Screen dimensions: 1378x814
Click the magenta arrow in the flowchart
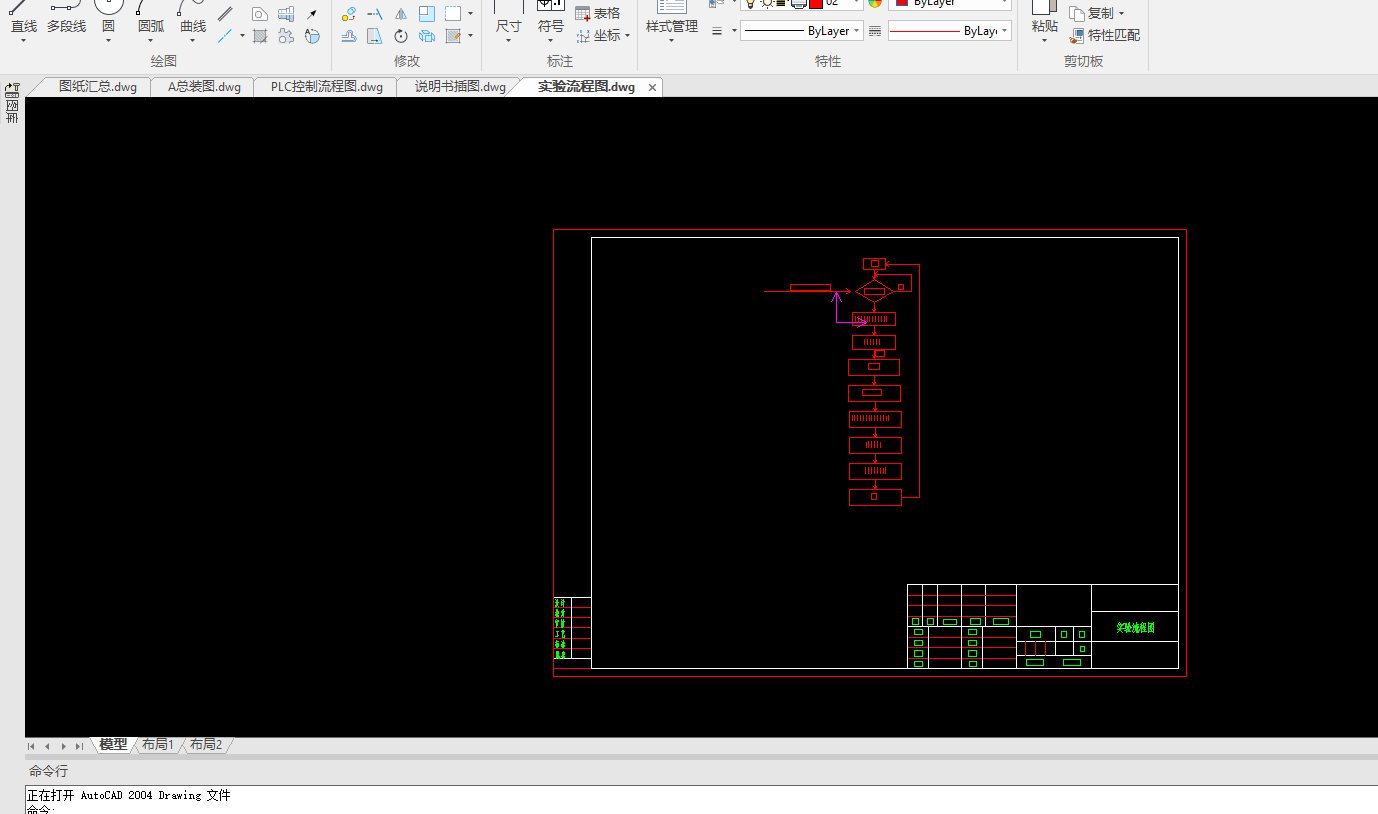tap(850, 308)
